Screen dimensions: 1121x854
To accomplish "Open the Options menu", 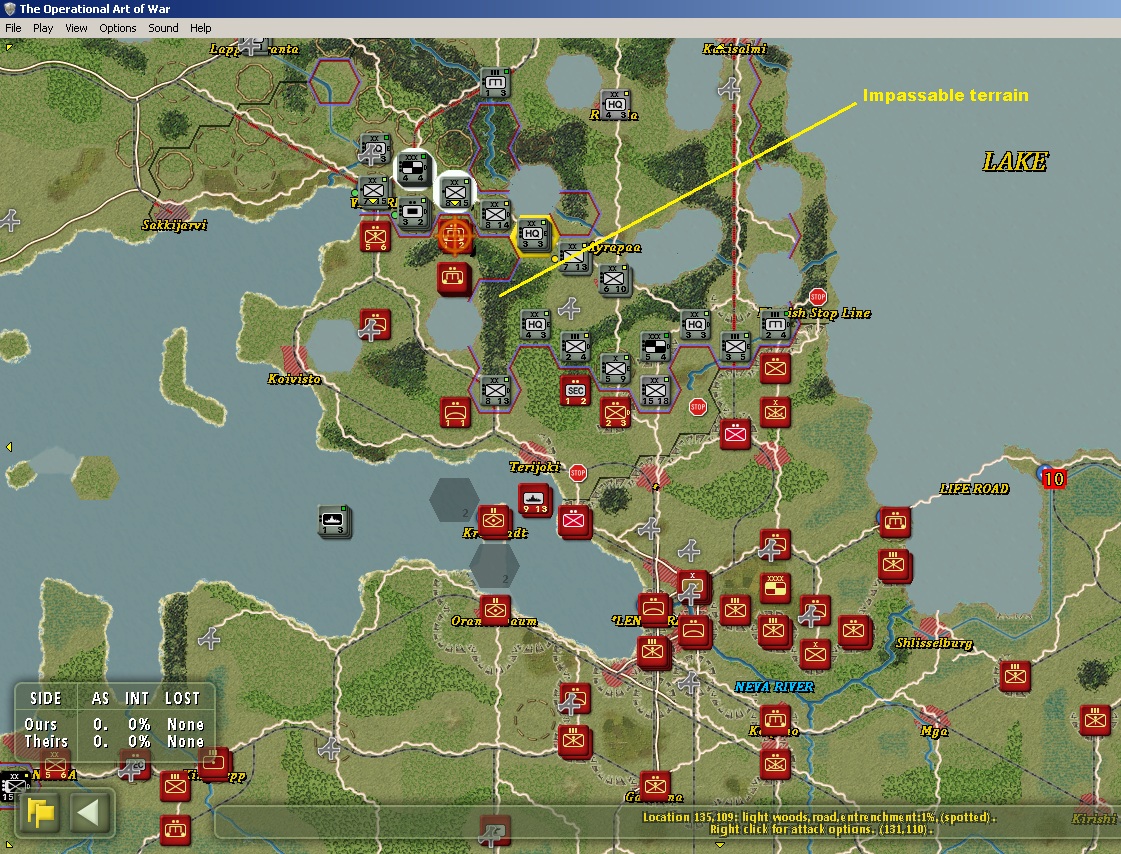I will (117, 28).
